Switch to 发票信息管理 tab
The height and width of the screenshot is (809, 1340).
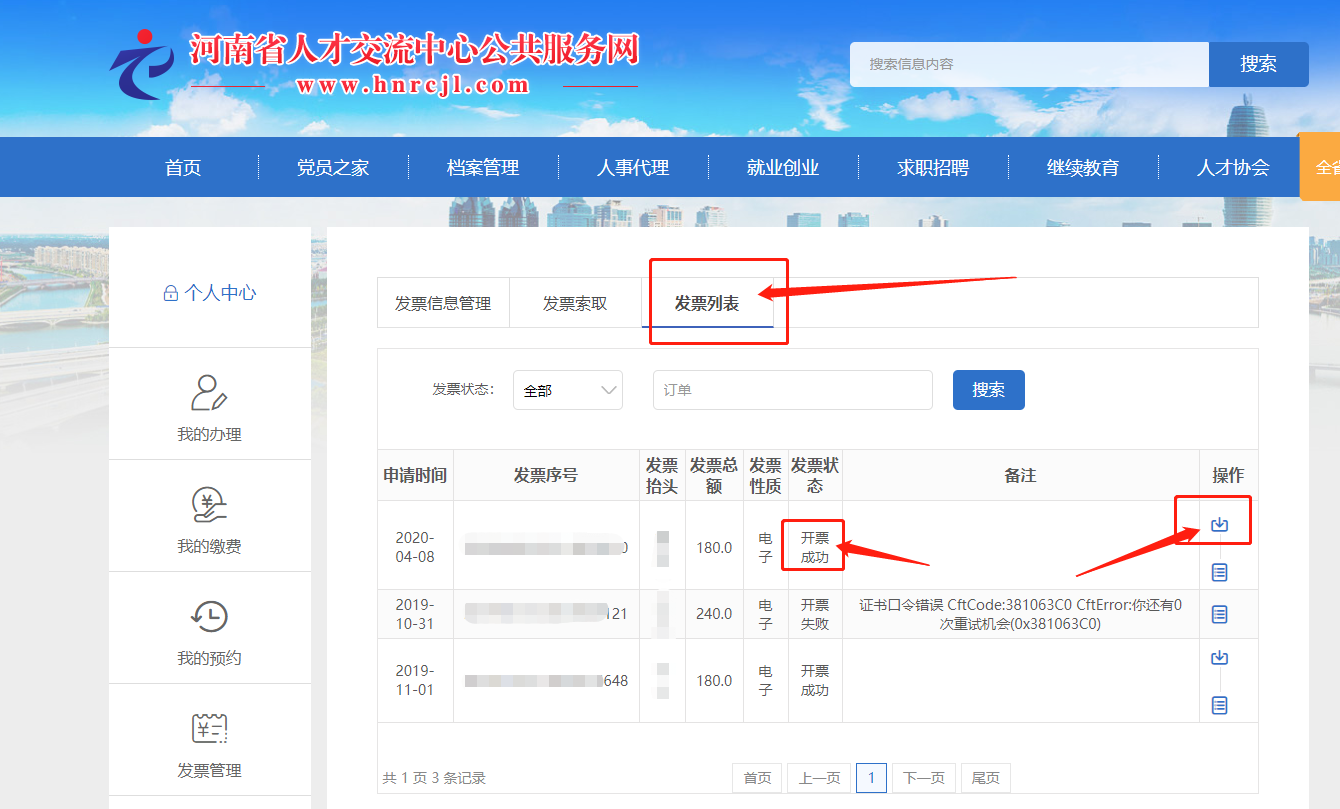(443, 303)
